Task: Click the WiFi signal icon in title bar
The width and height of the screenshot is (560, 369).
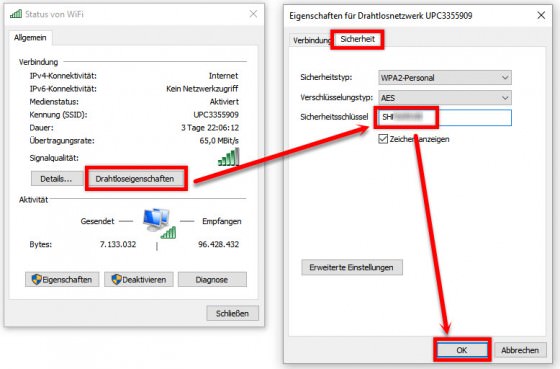Action: 16,14
